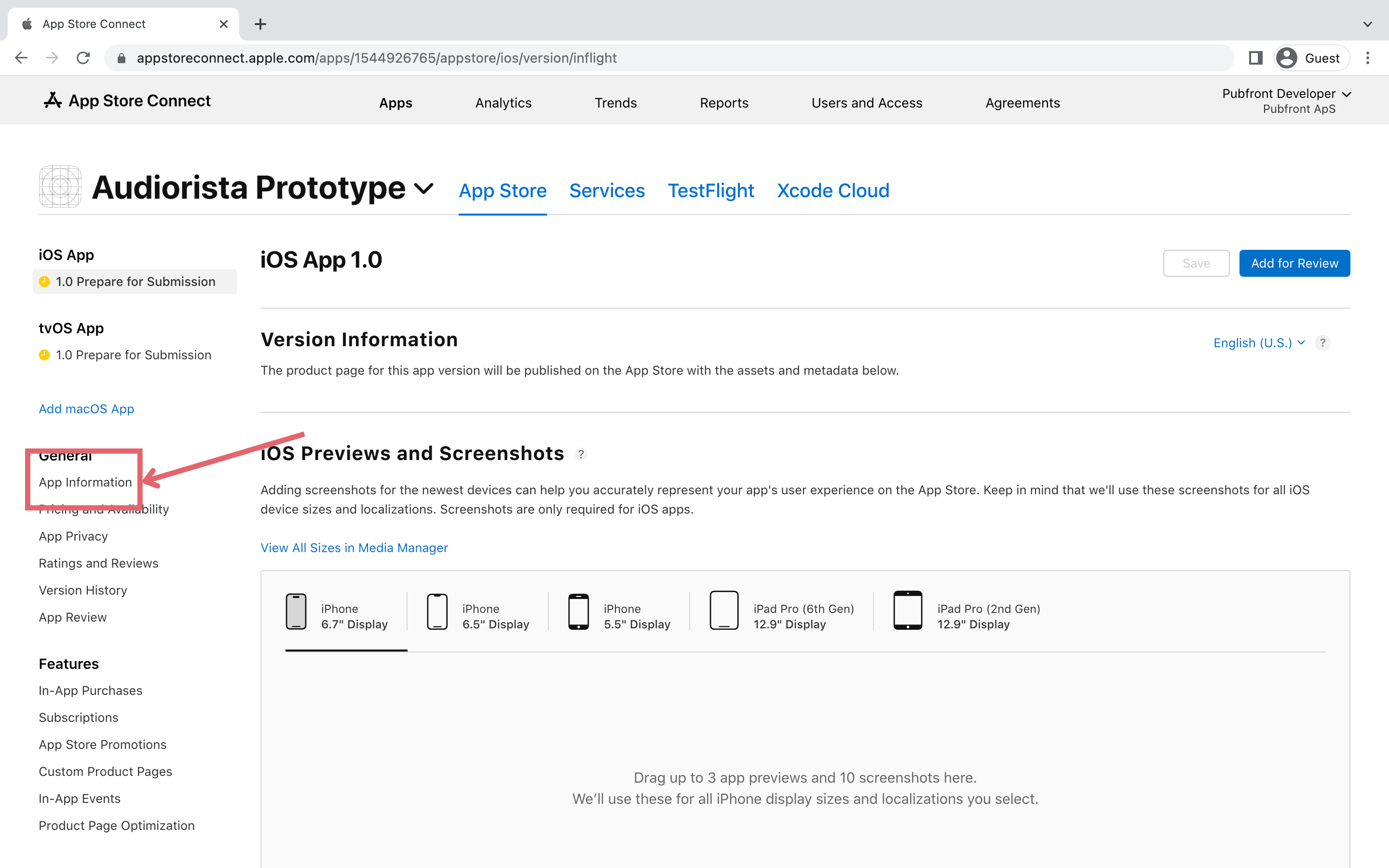1389x868 pixels.
Task: Click the yellow status dot for iOS App 1.0
Action: pos(44,281)
